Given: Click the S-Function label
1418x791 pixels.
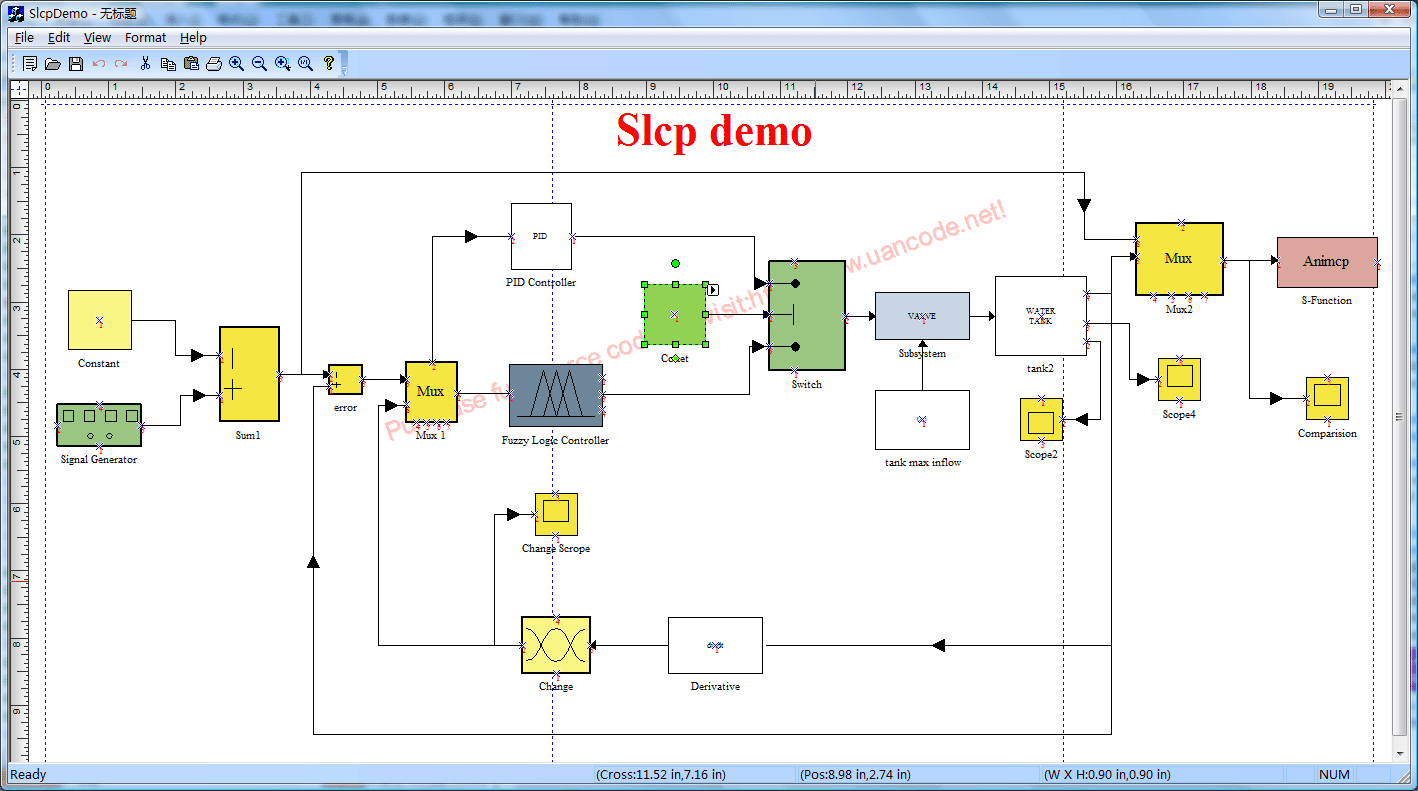Looking at the screenshot, I should point(1327,300).
